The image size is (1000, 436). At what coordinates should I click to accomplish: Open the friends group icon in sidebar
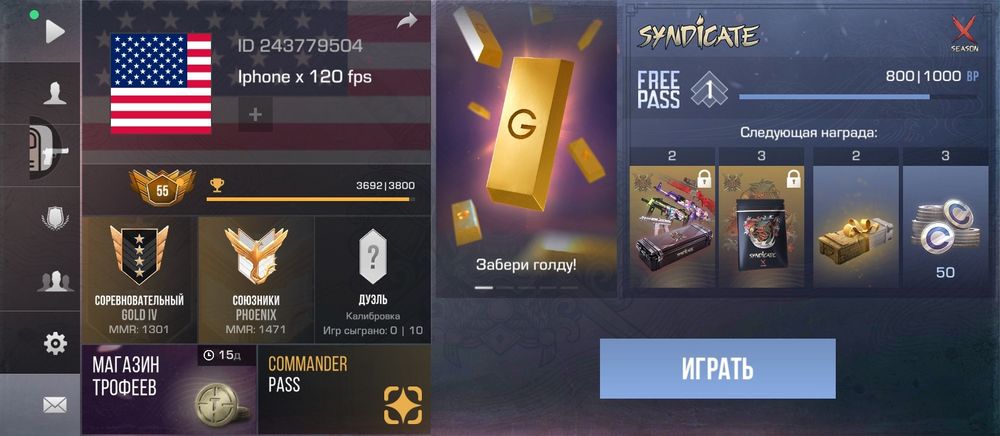click(x=55, y=281)
